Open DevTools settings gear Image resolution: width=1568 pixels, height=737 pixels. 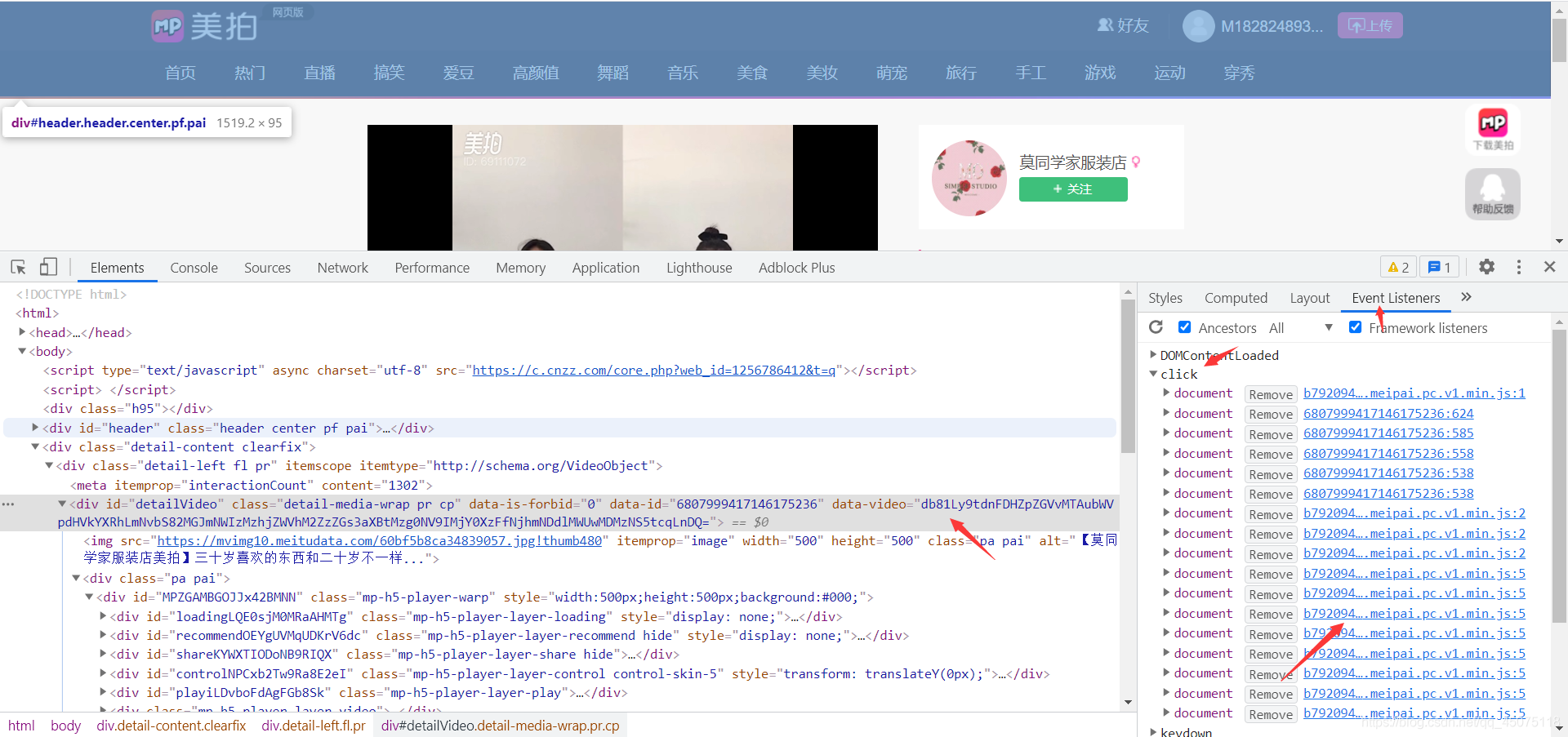coord(1486,267)
